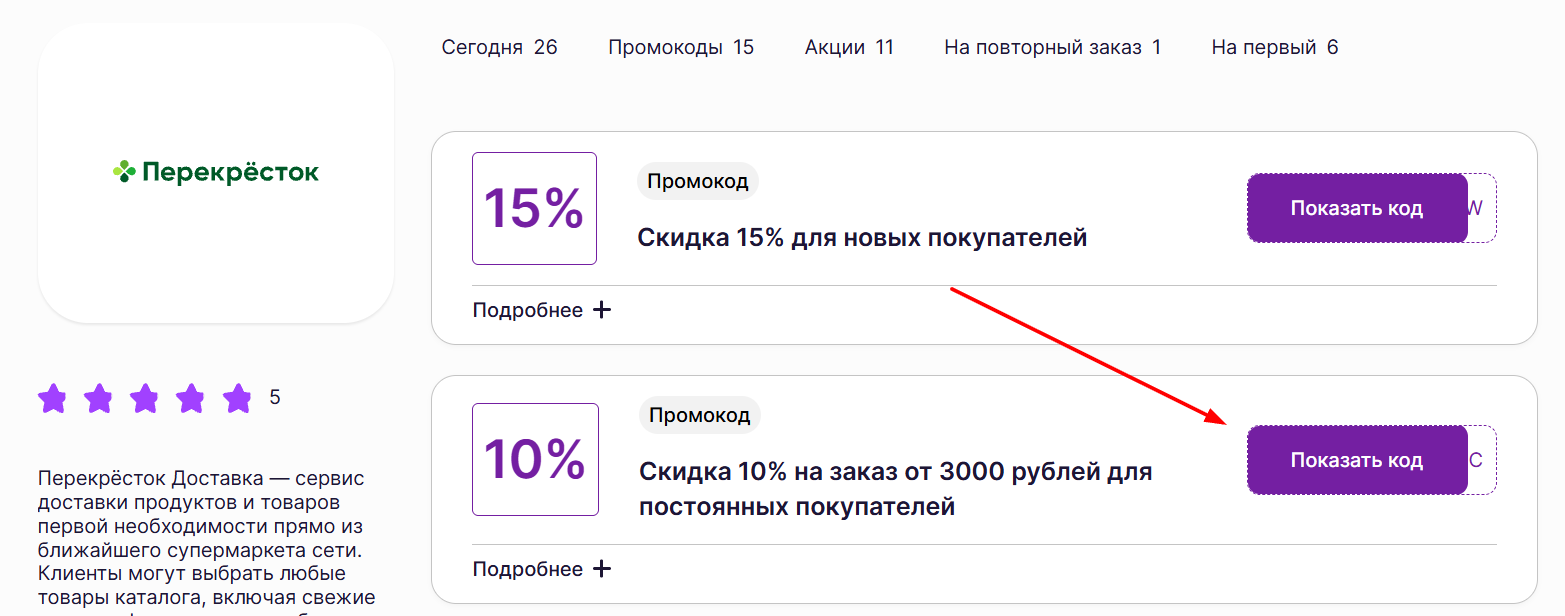Click the green clover icon in the logo

pos(124,172)
